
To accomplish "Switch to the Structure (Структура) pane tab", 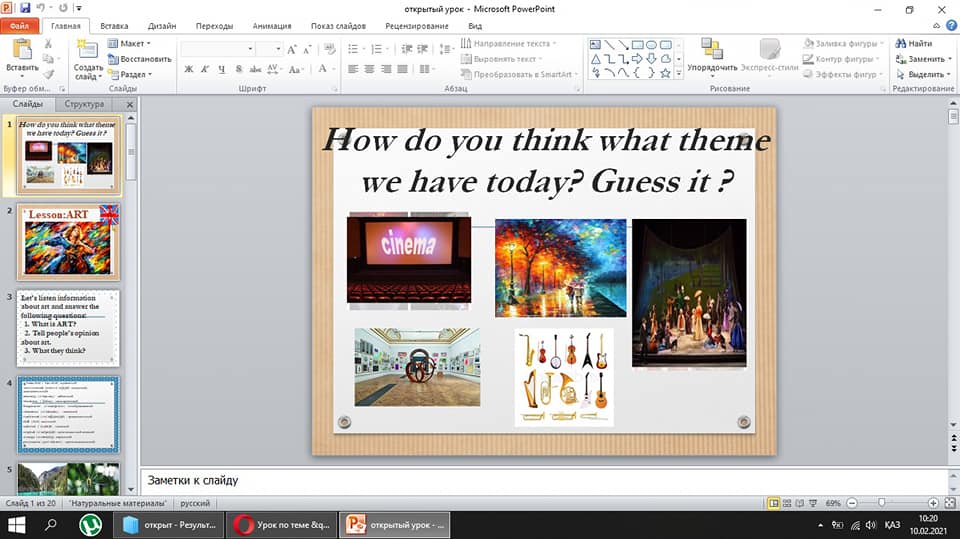I will [84, 104].
